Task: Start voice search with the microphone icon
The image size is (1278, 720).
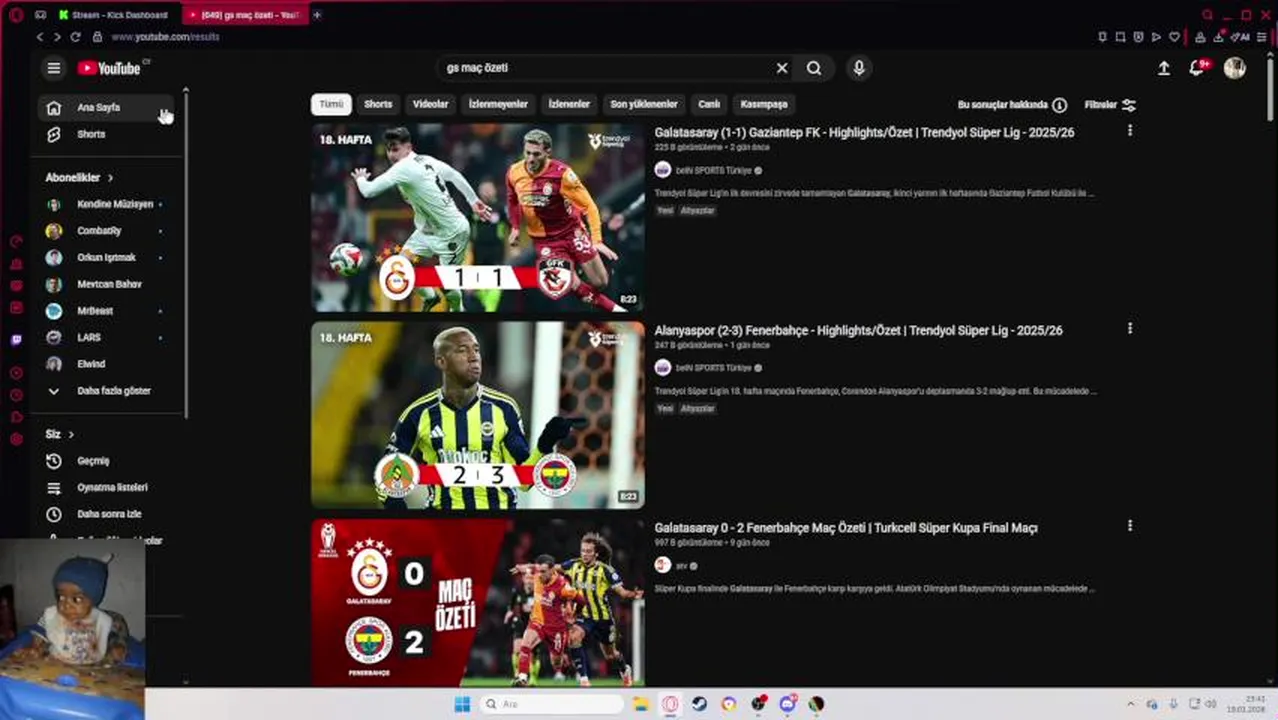Action: point(858,68)
